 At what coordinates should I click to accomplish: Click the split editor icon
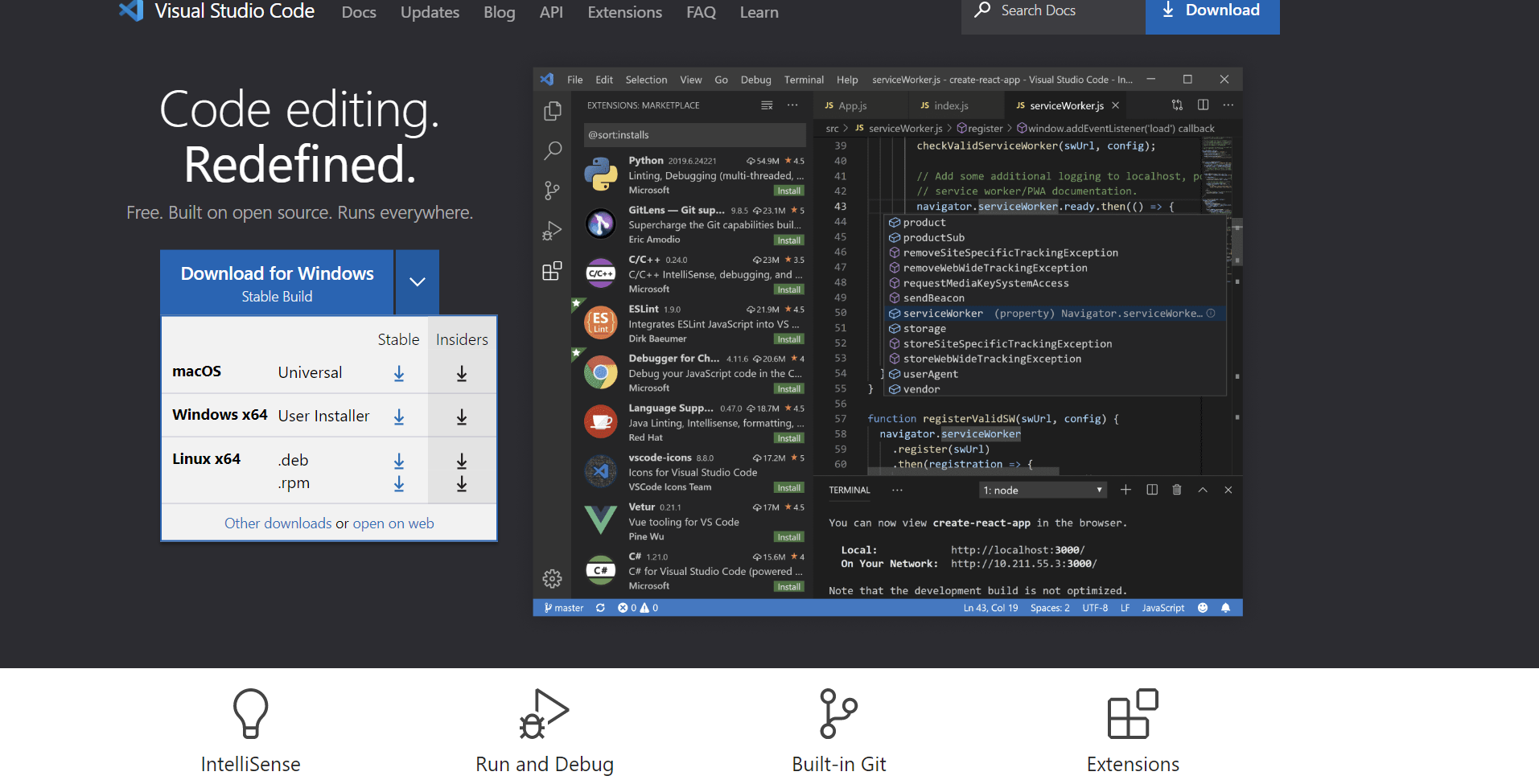[1203, 105]
